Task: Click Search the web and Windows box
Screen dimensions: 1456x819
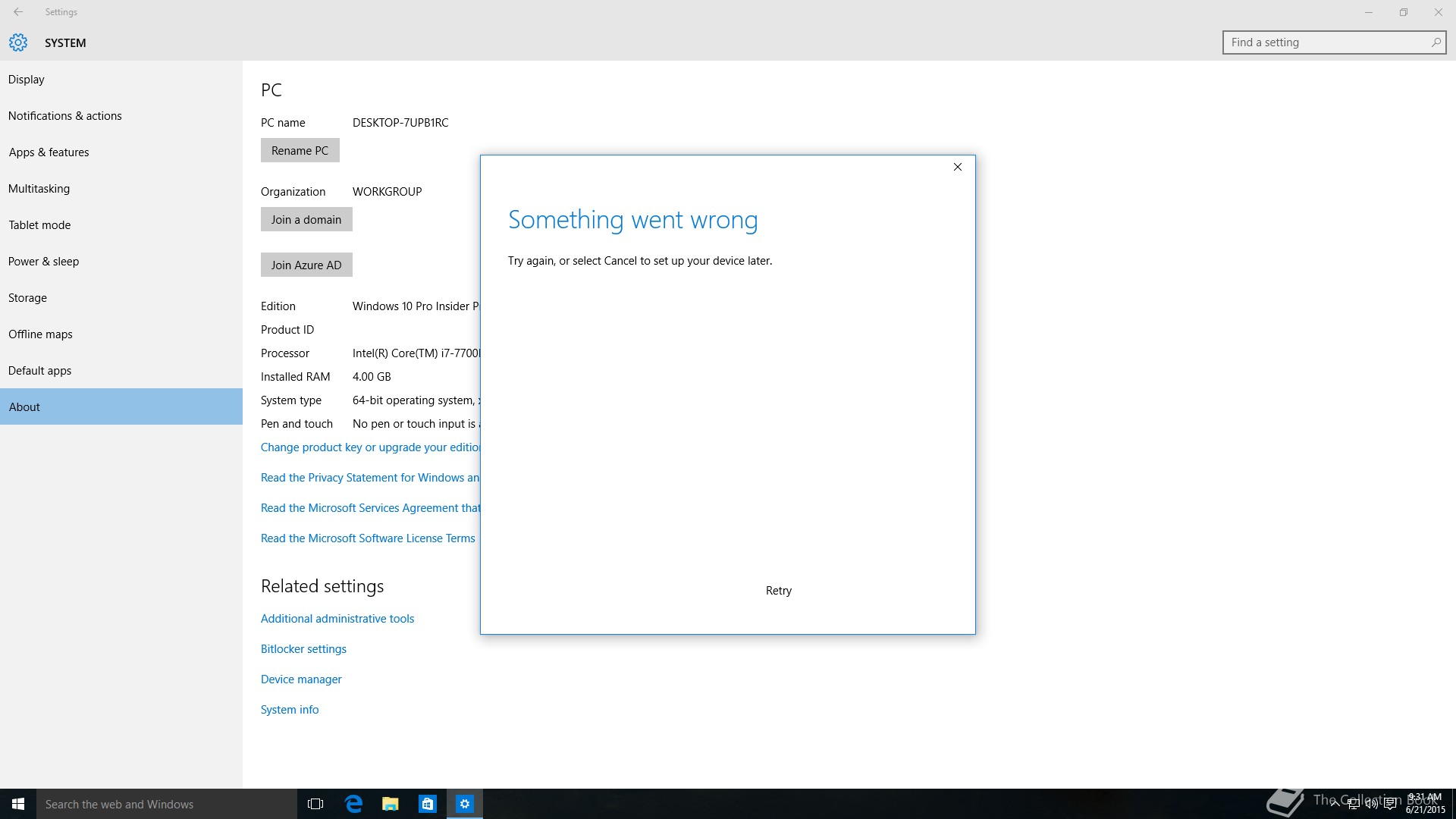Action: 167,804
